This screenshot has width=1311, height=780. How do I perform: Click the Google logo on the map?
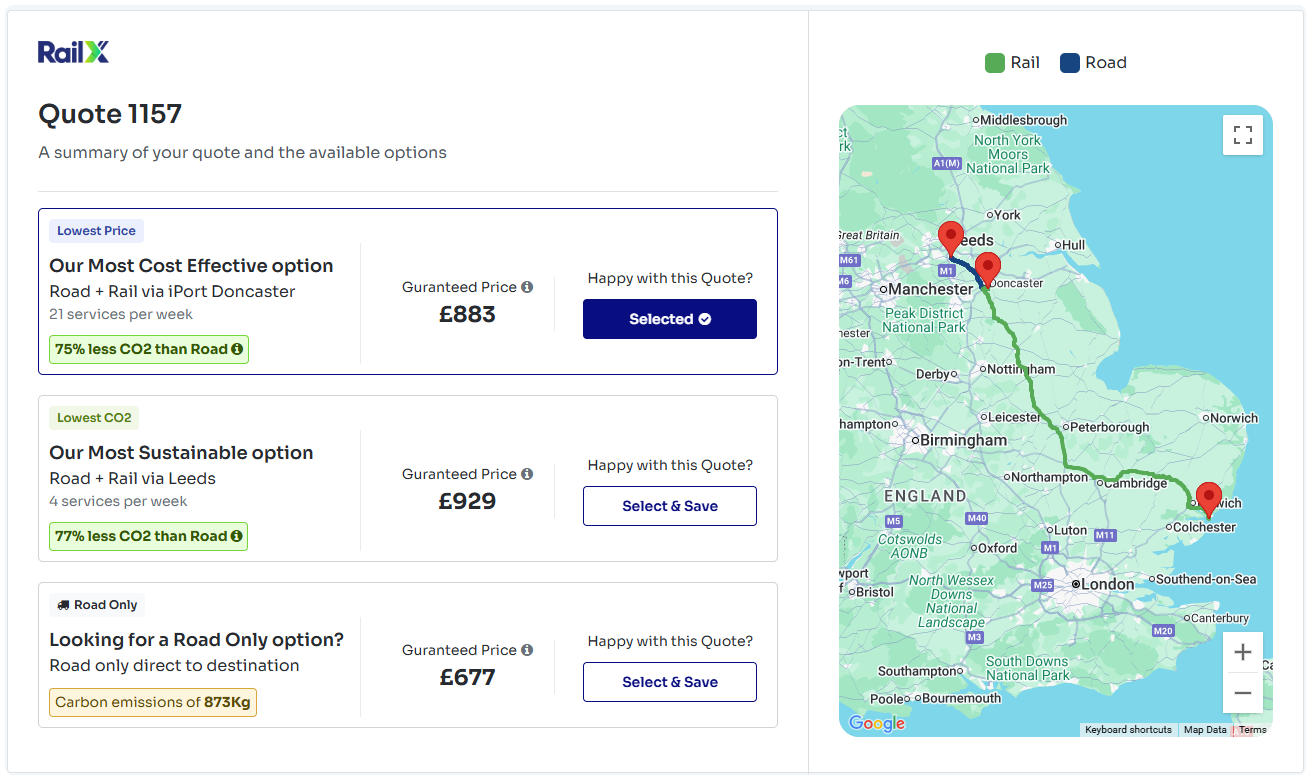(876, 723)
